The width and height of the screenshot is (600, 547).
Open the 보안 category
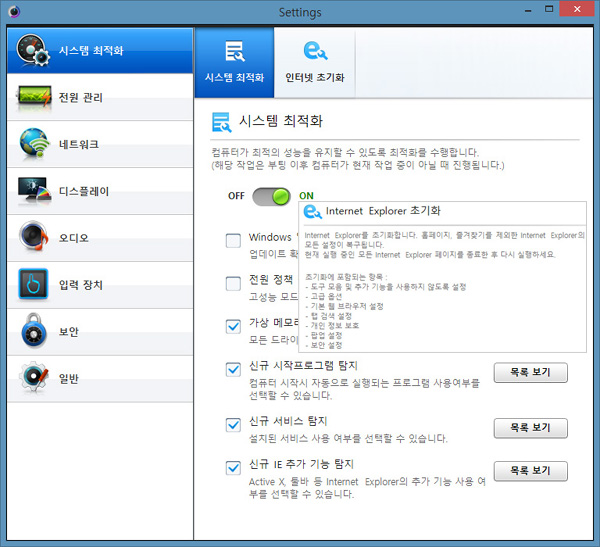click(100, 332)
